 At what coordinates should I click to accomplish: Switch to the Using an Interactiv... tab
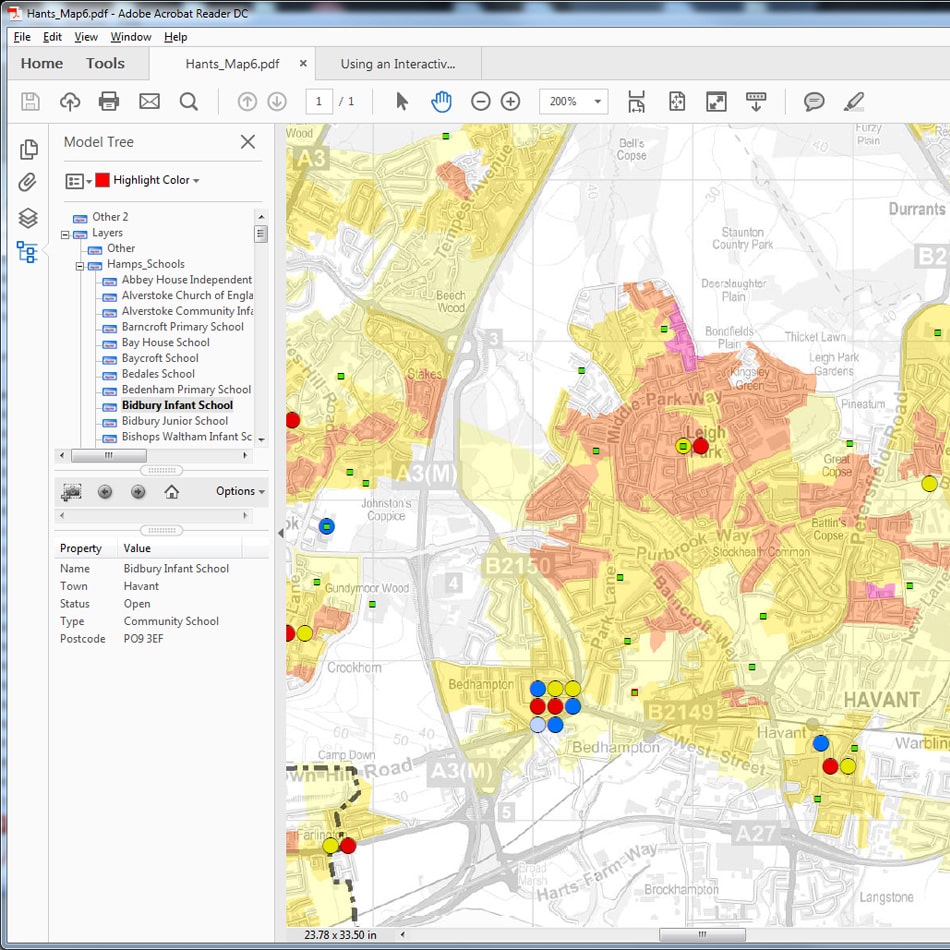coord(397,64)
